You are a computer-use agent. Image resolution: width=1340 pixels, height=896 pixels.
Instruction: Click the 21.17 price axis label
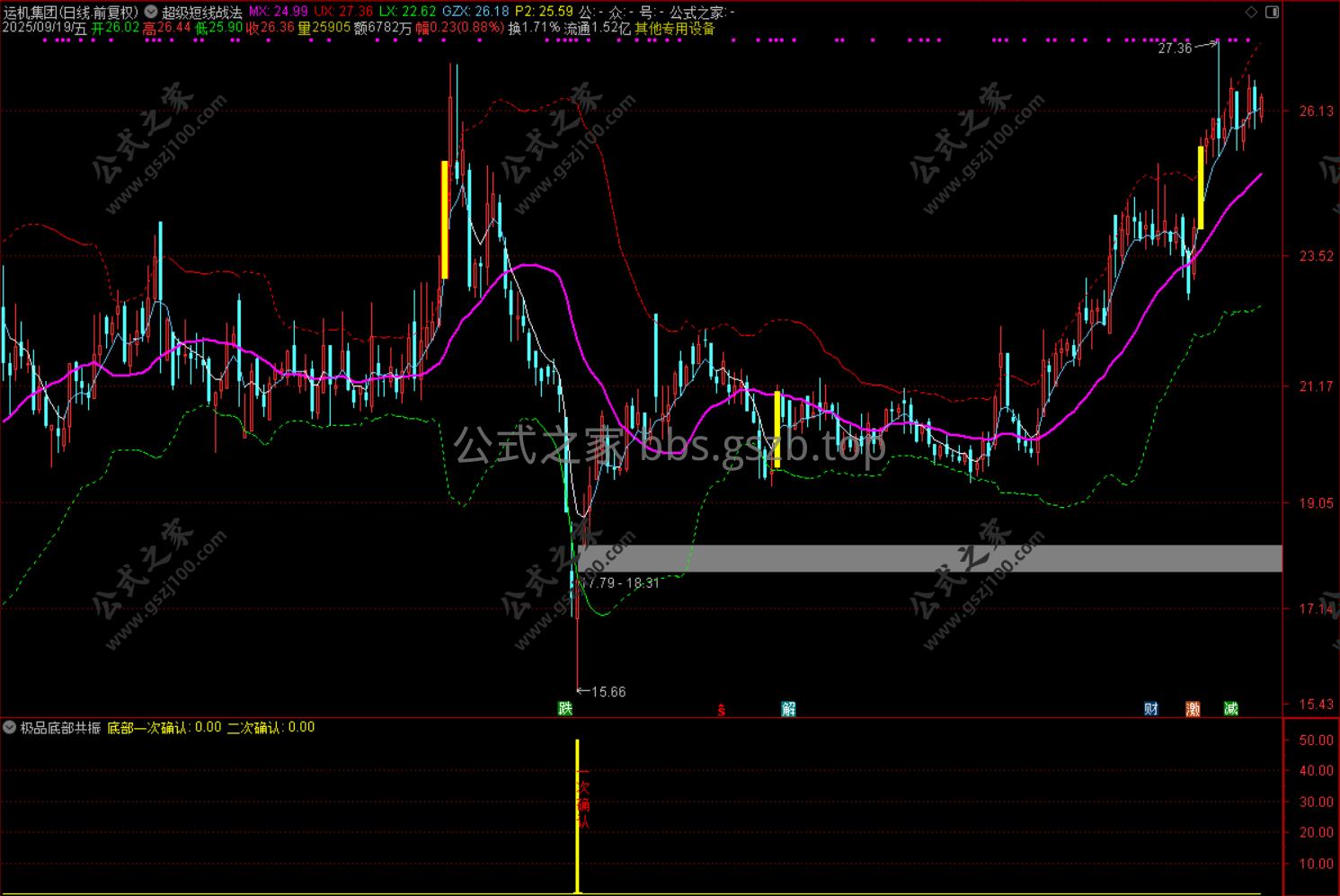[x=1316, y=386]
